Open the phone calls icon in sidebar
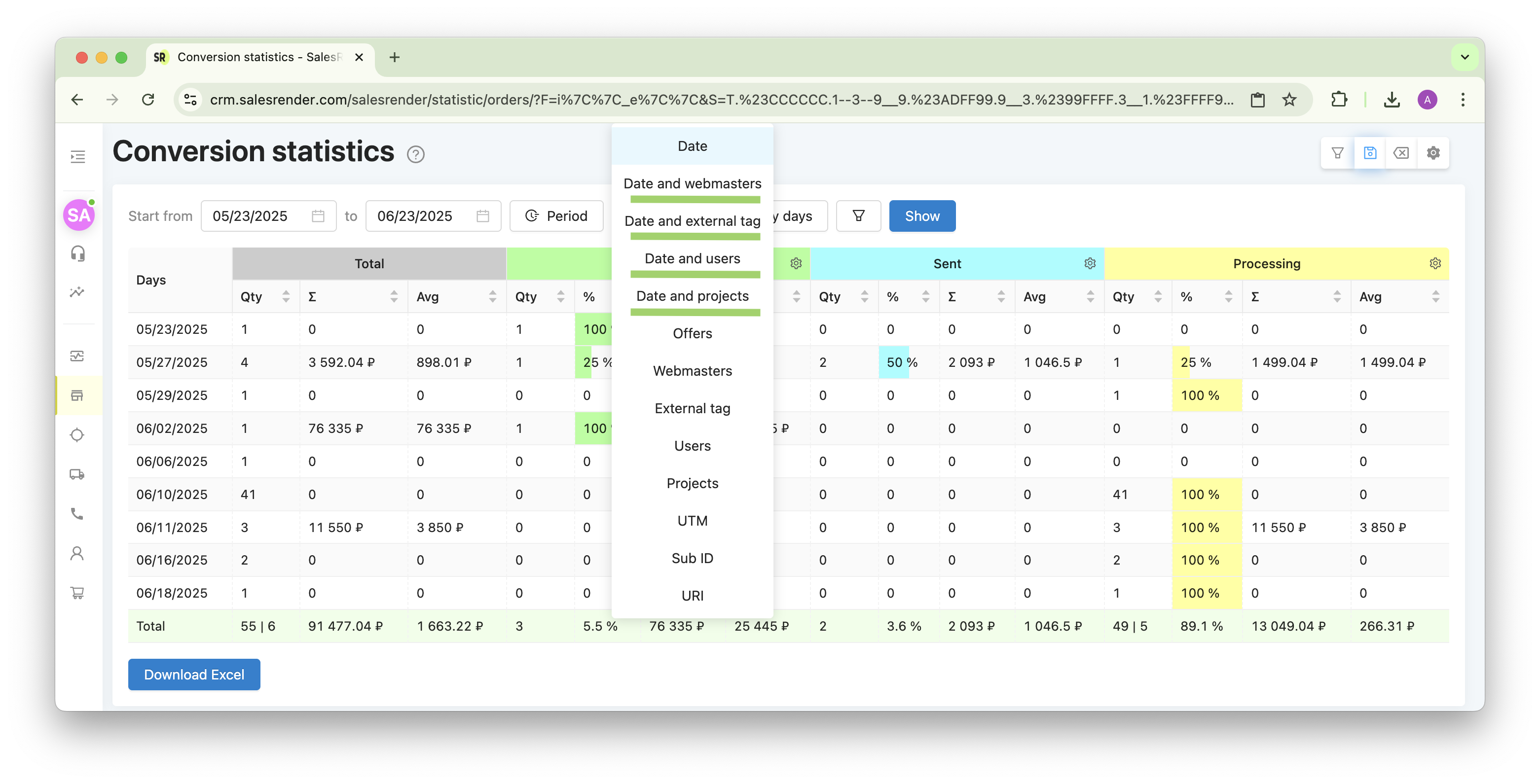1540x784 pixels. (77, 513)
